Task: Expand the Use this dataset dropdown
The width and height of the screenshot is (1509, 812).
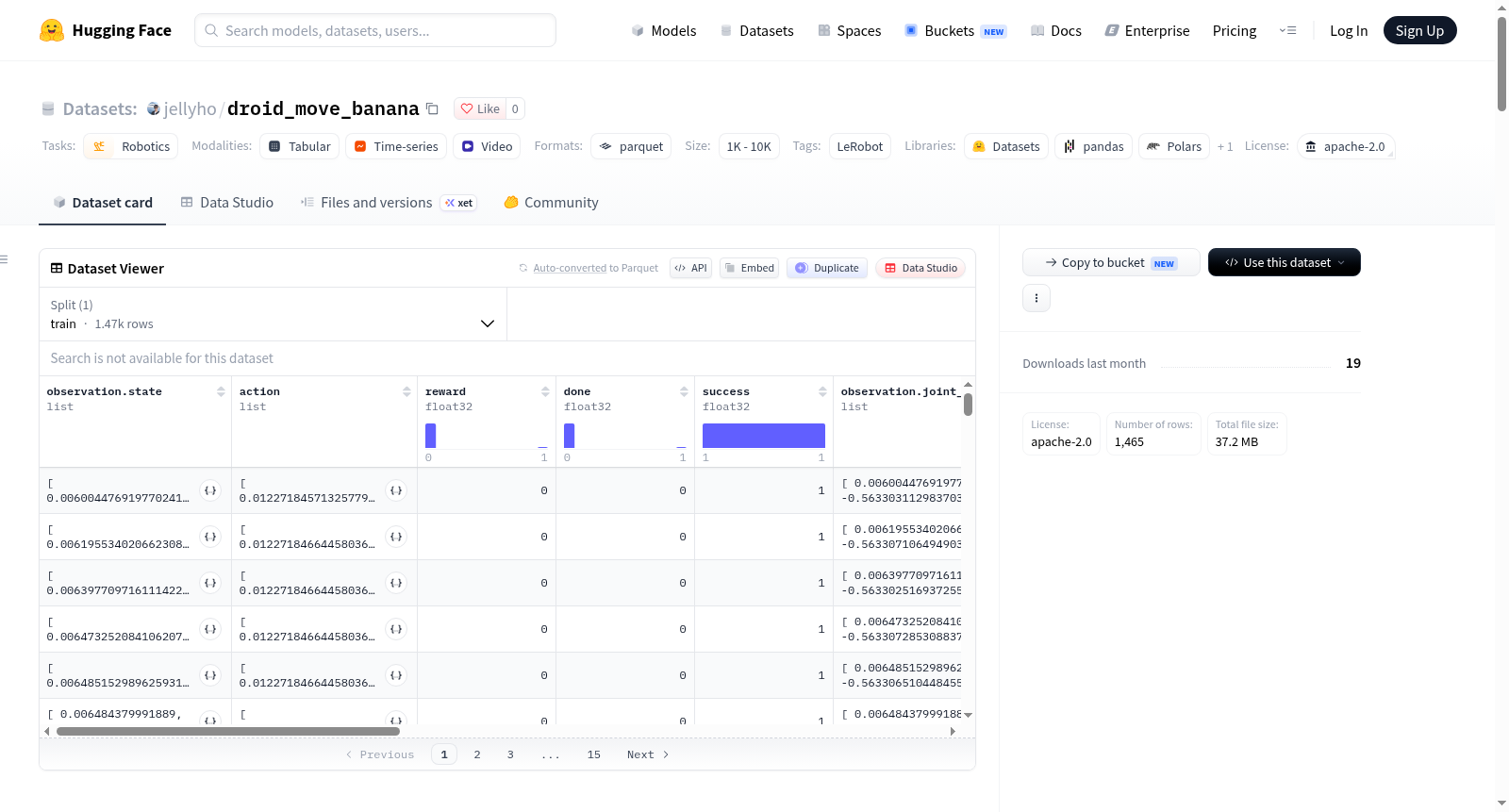Action: pyautogui.click(x=1285, y=262)
